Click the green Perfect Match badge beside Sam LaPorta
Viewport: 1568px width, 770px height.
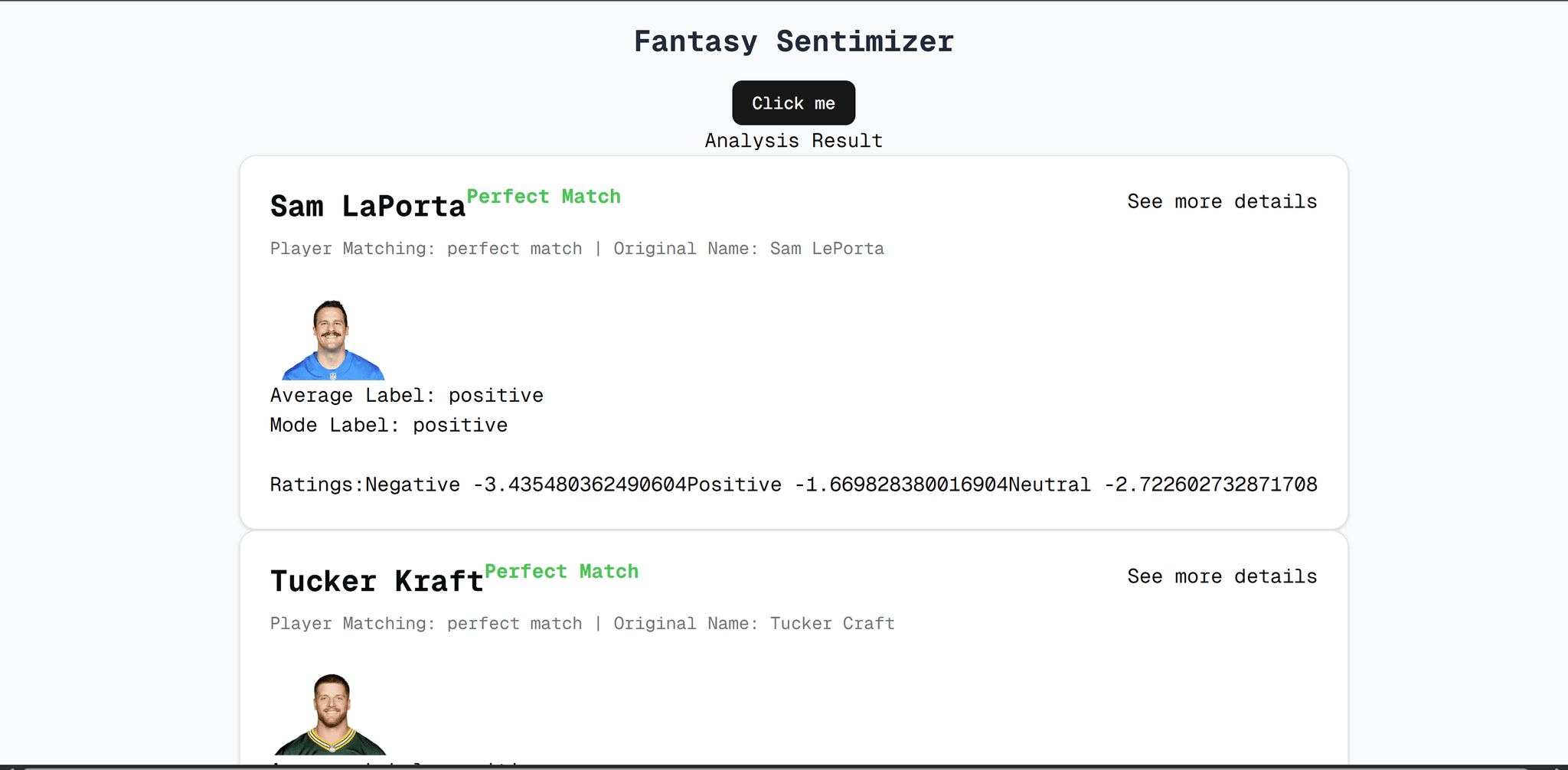pyautogui.click(x=544, y=197)
